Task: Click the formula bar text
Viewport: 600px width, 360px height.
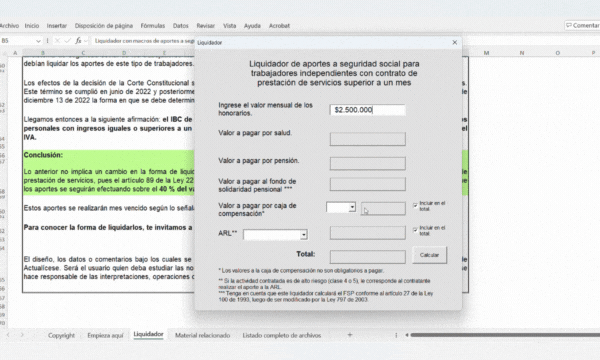Action: [145, 41]
